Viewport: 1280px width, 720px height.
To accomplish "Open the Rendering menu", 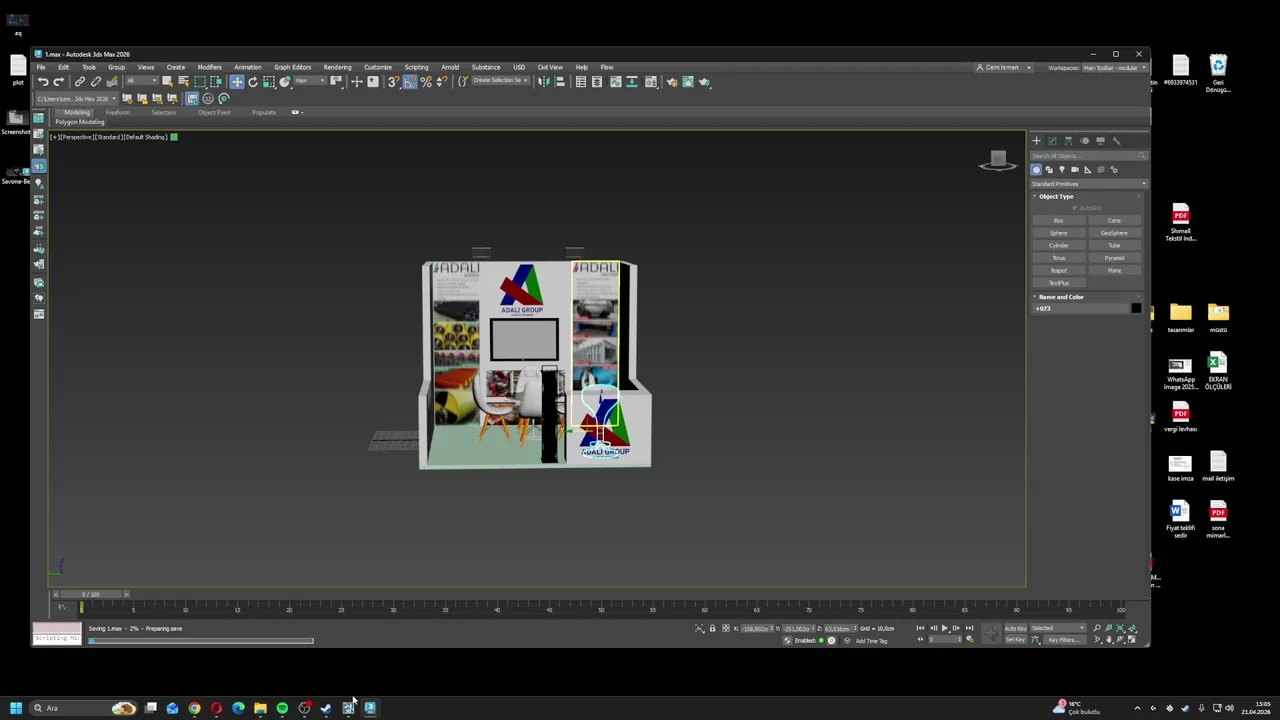I will [x=337, y=67].
